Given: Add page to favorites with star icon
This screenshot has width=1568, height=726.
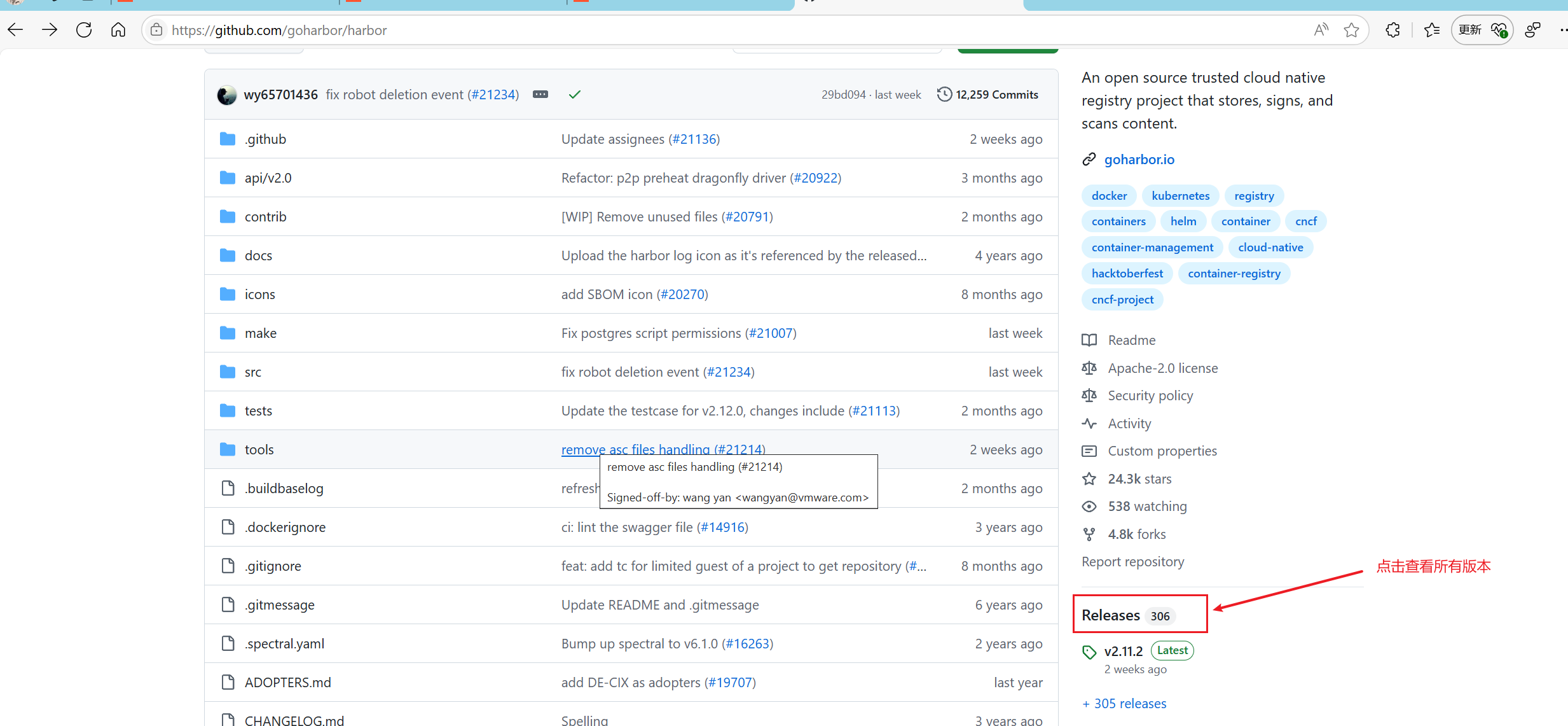Looking at the screenshot, I should click(x=1352, y=30).
